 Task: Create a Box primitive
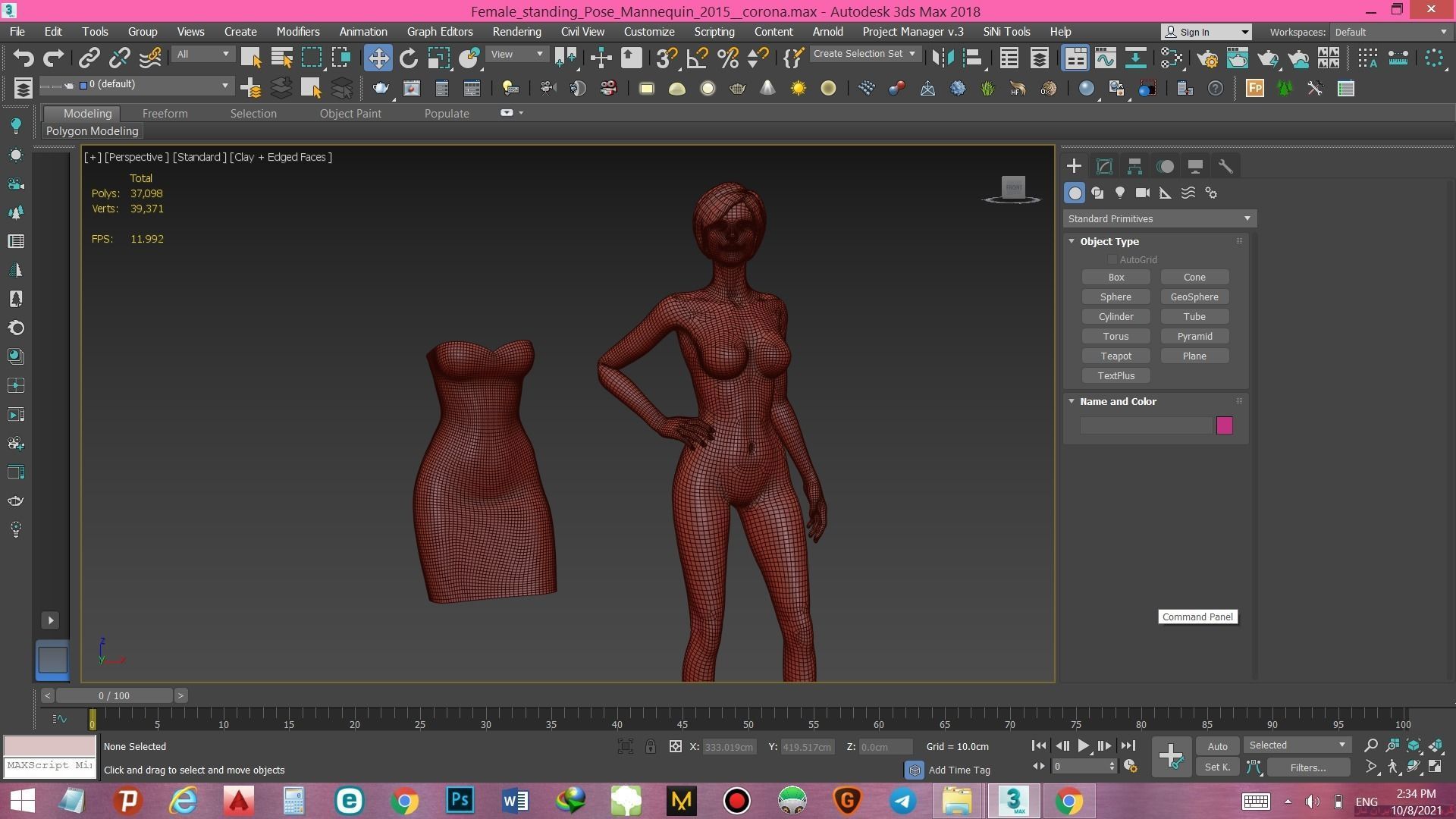(x=1116, y=278)
